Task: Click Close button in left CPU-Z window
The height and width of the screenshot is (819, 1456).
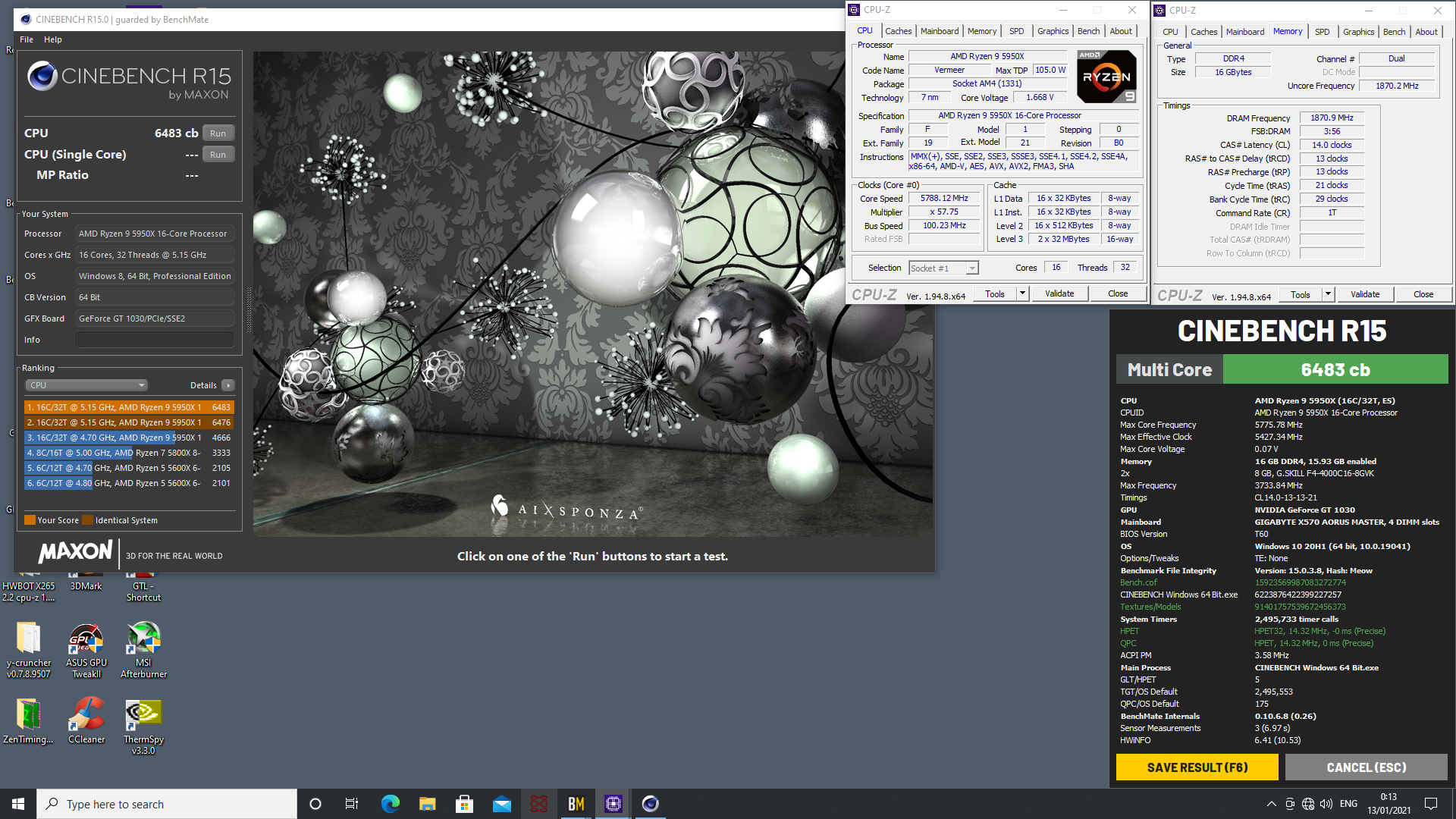Action: click(x=1118, y=293)
